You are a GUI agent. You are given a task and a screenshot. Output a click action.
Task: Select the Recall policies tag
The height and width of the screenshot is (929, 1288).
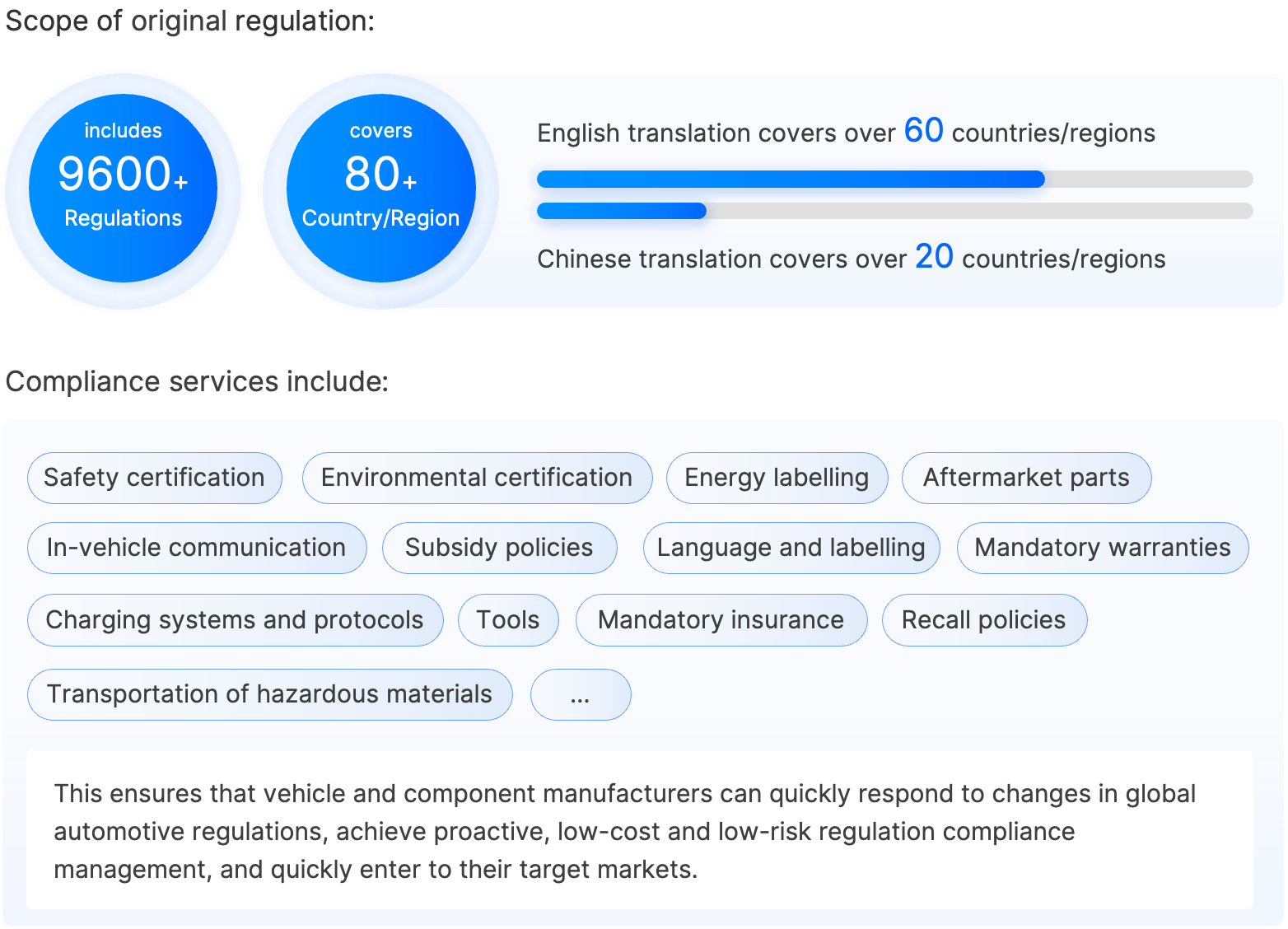click(984, 620)
